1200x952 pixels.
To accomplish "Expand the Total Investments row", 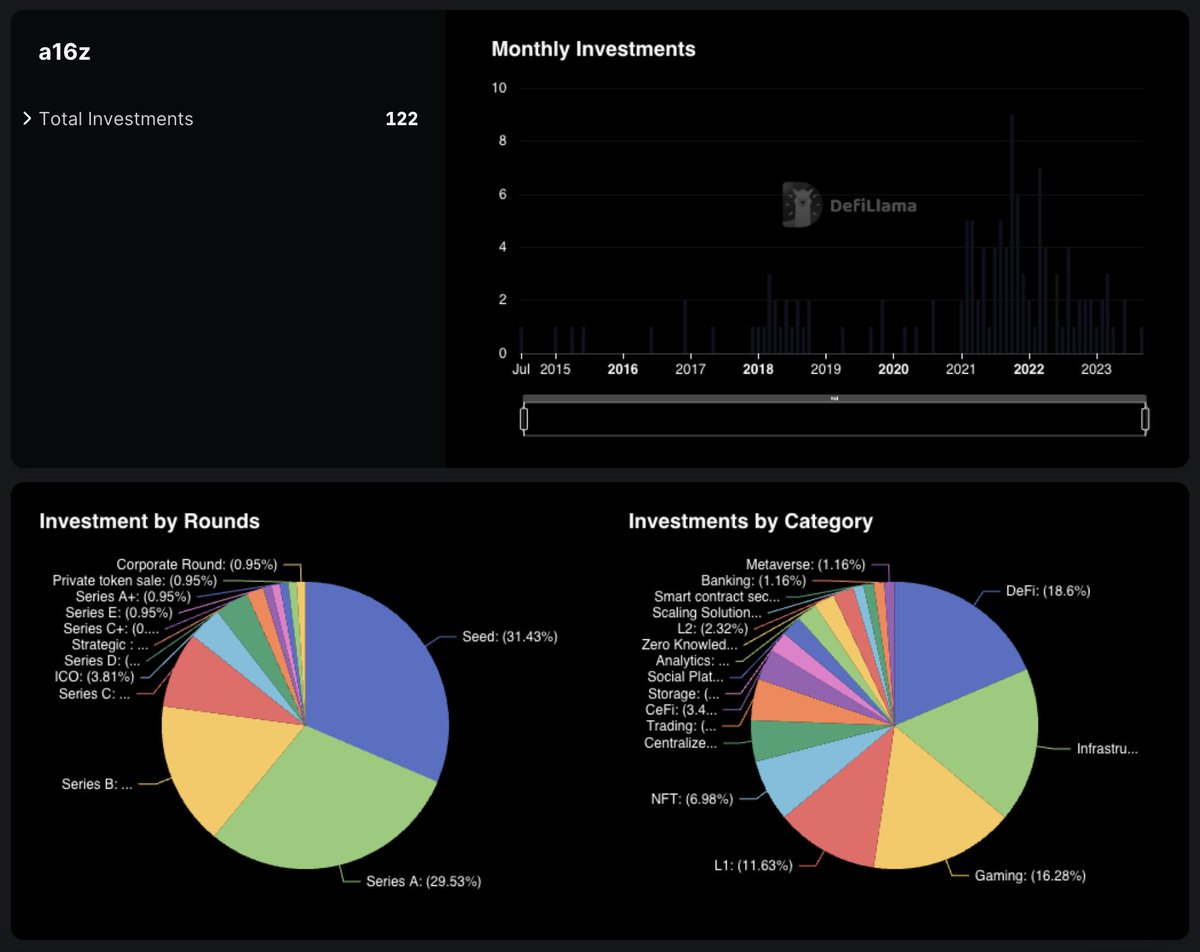I will pyautogui.click(x=27, y=118).
